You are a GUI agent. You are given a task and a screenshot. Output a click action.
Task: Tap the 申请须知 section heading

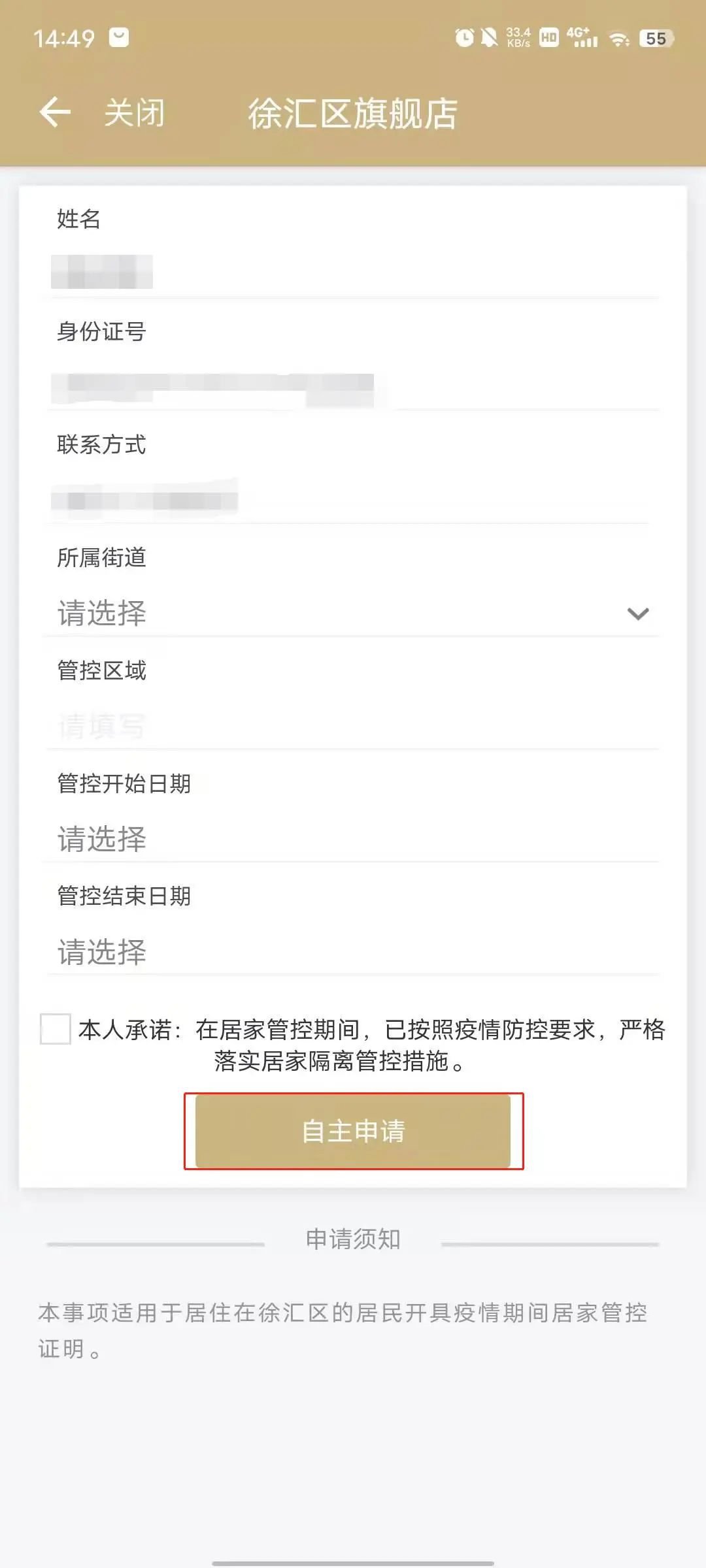click(353, 1239)
